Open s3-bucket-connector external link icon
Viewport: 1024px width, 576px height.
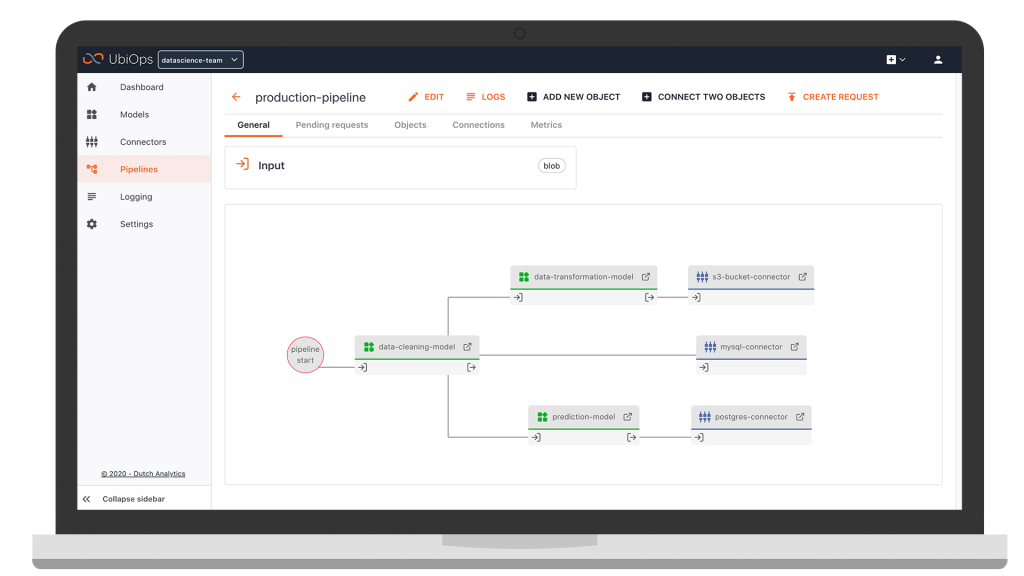pos(803,277)
